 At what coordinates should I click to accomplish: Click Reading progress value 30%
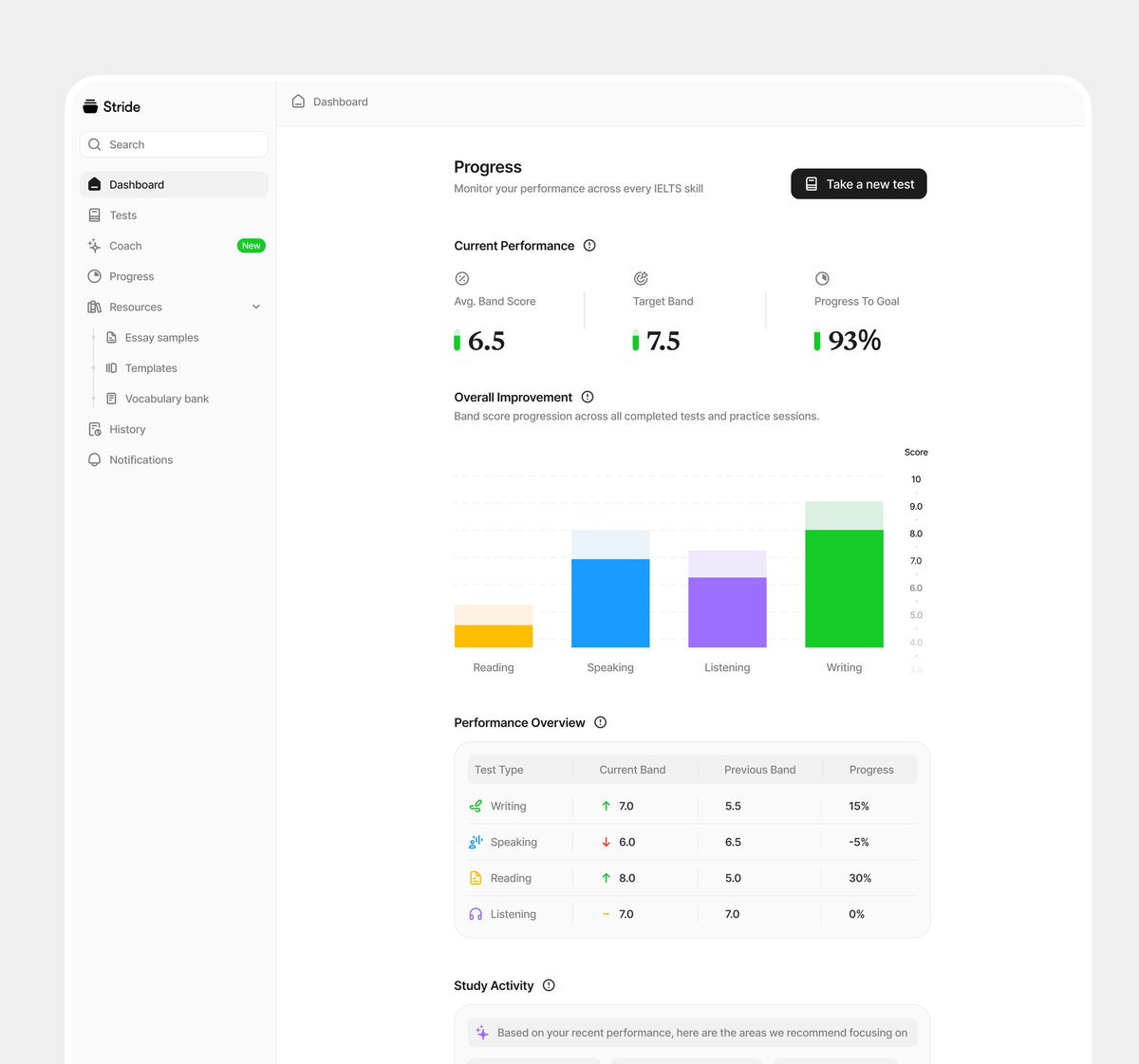tap(860, 878)
